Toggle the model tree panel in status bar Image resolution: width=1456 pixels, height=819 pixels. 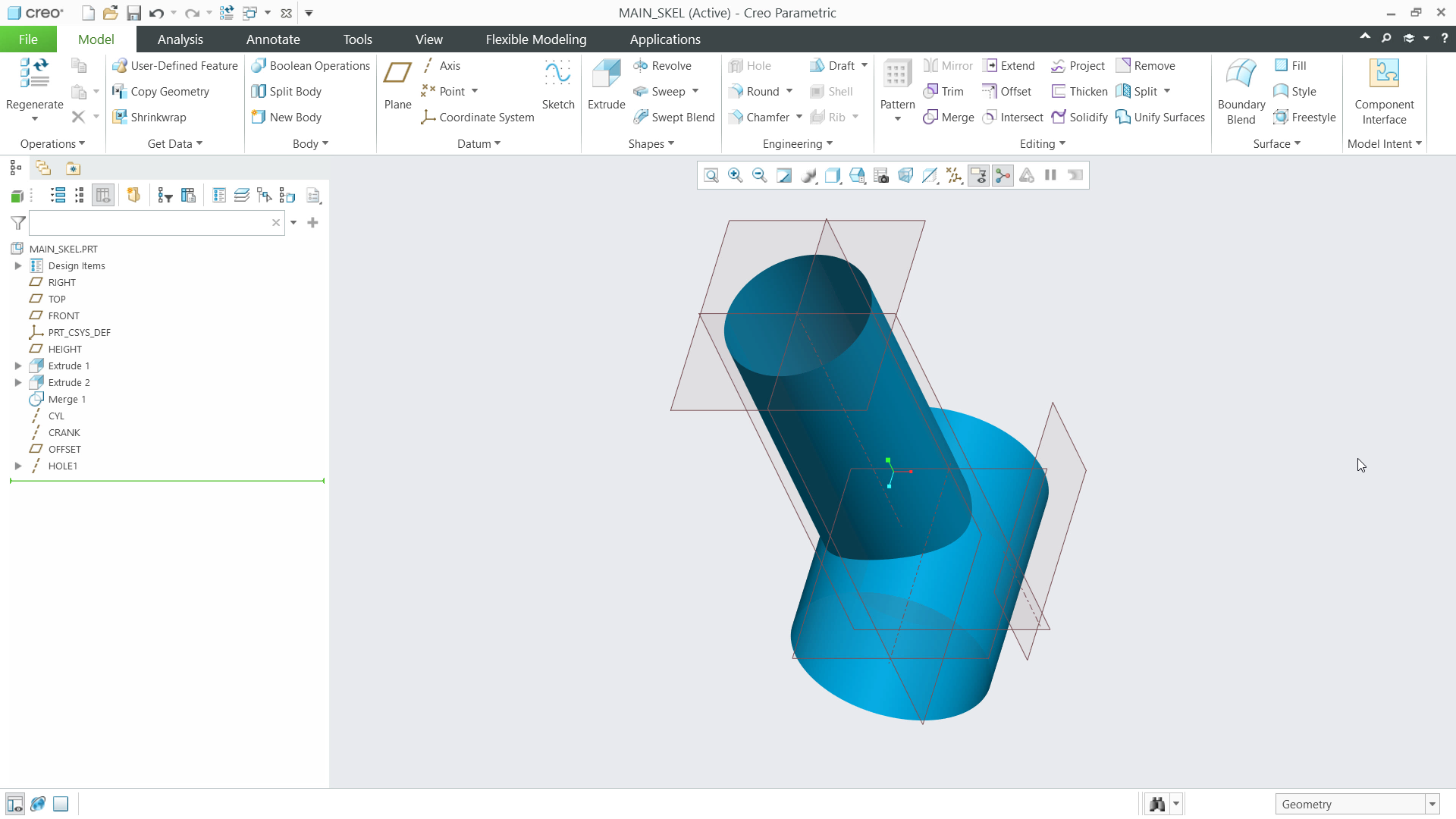[14, 804]
